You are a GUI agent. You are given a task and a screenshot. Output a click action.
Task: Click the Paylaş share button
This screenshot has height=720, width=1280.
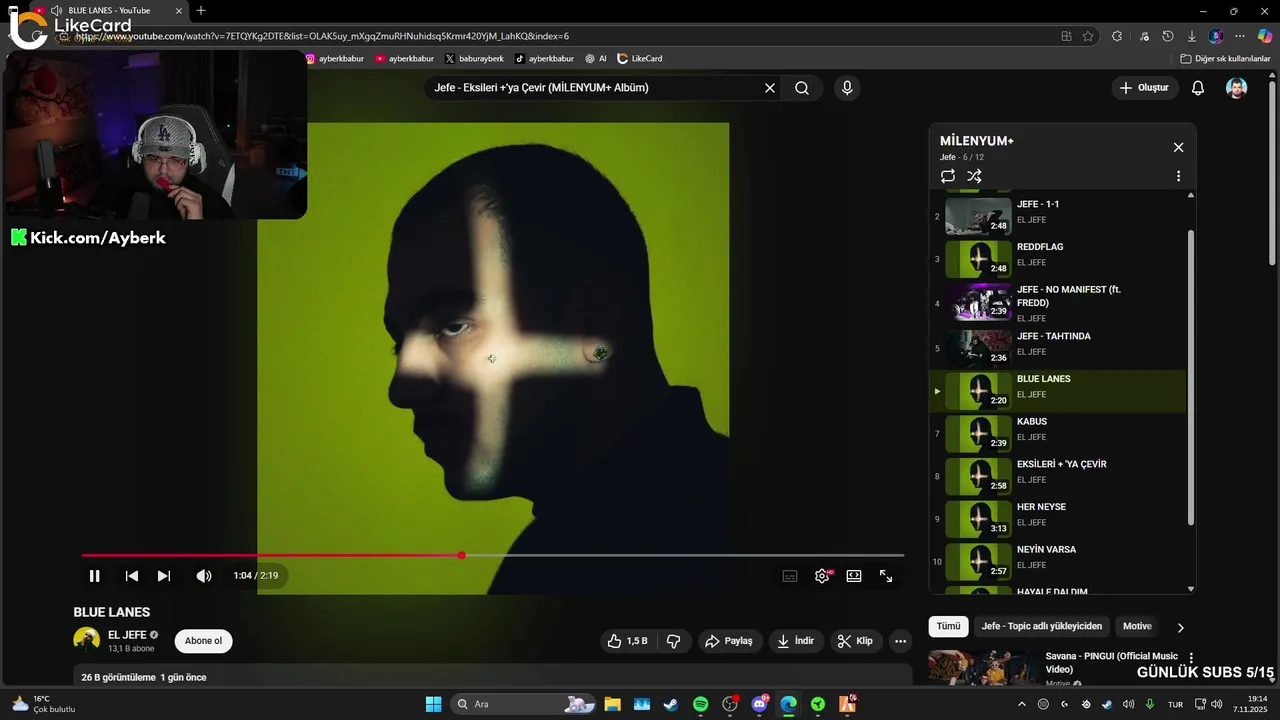click(x=729, y=641)
